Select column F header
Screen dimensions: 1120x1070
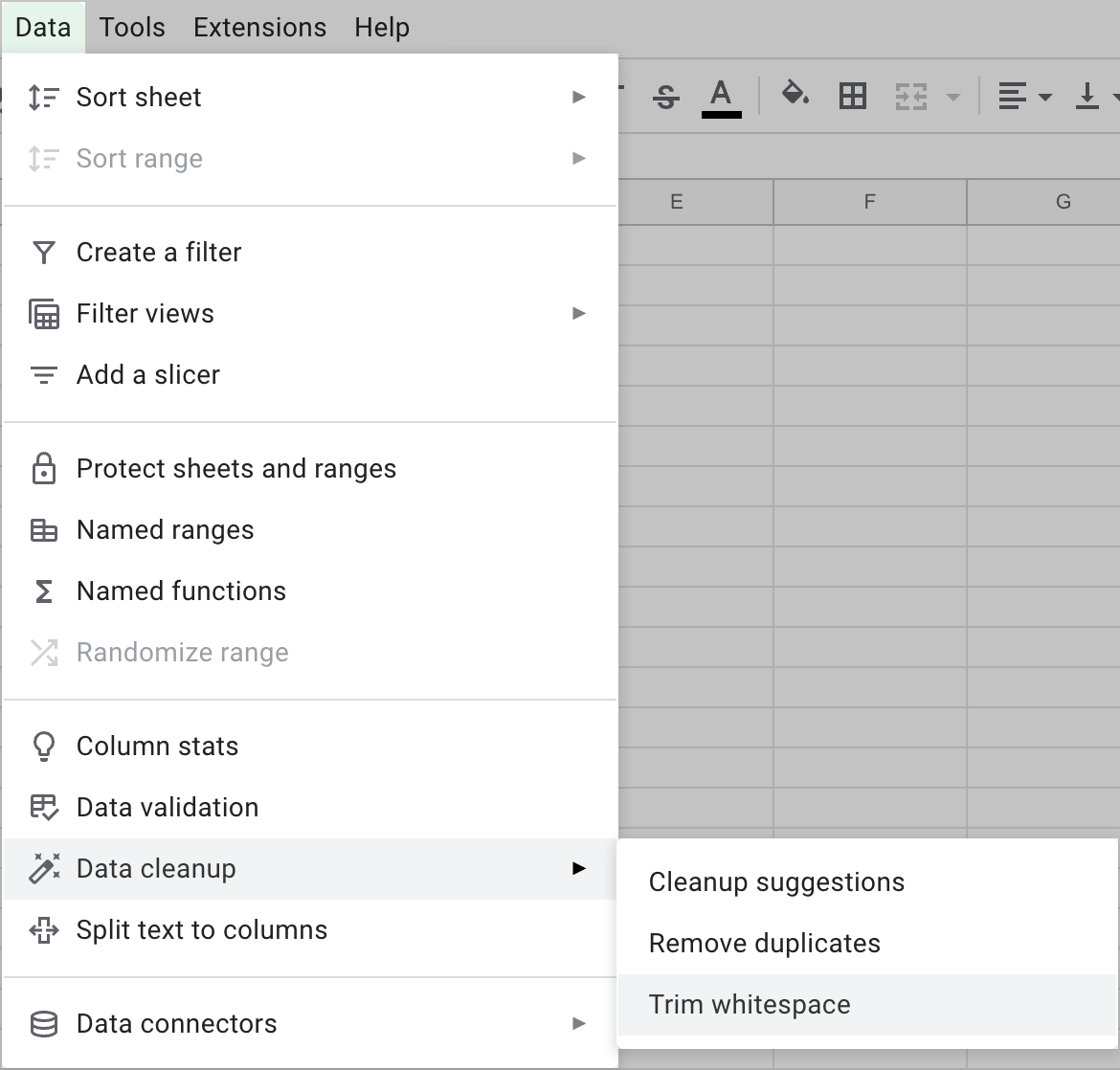(868, 202)
